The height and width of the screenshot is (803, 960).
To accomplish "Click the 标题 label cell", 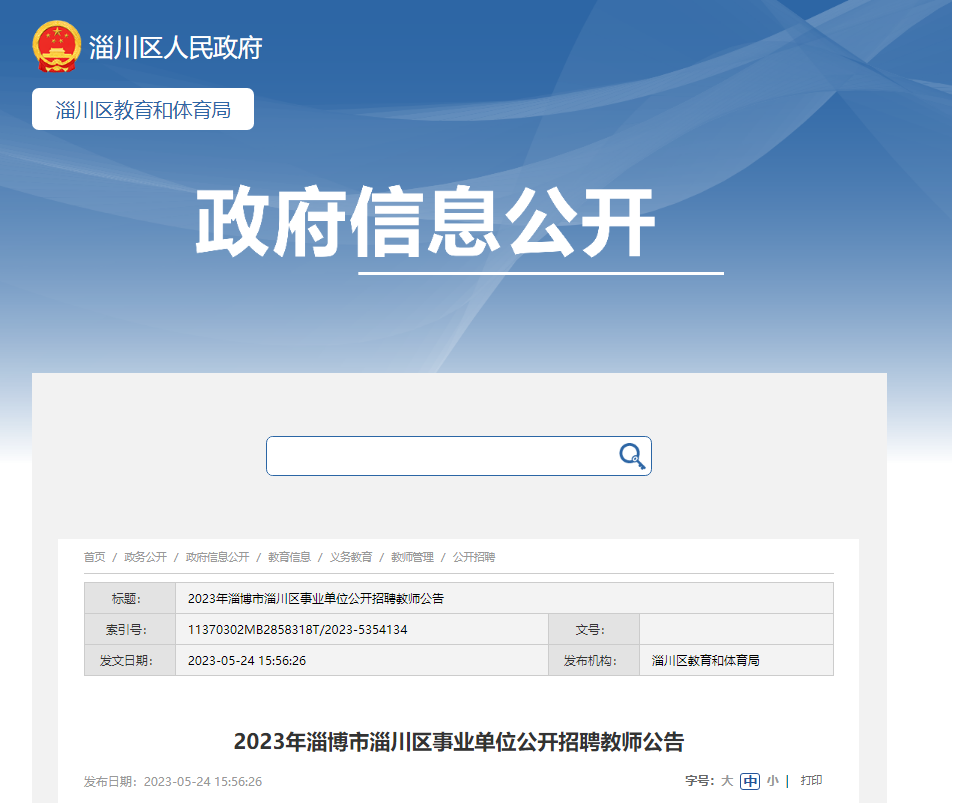I will coord(130,598).
